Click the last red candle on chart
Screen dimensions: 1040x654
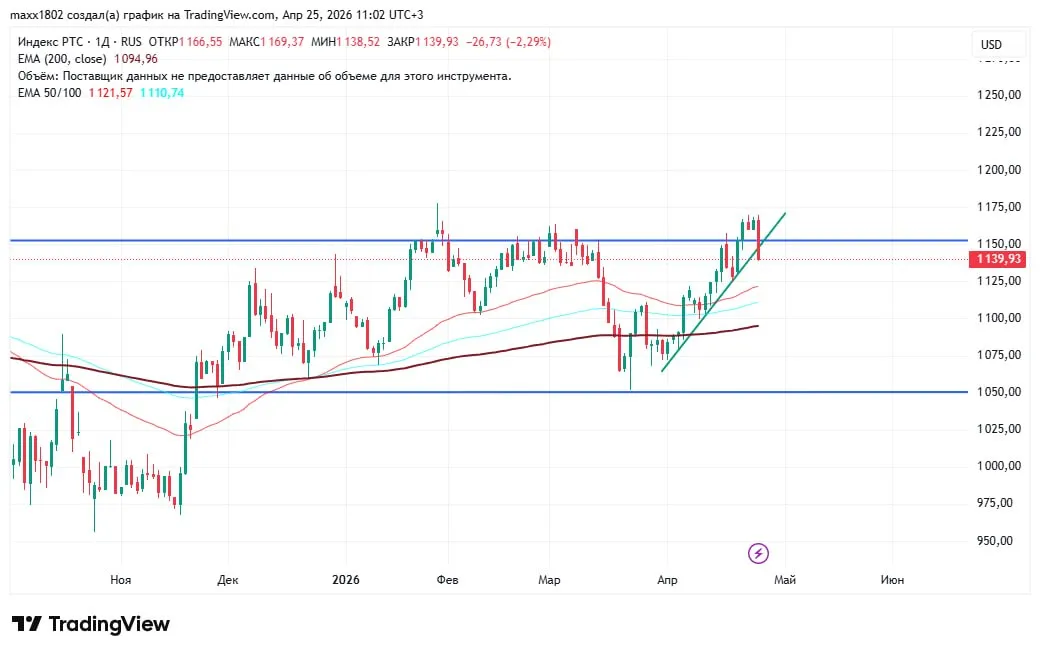pos(759,241)
